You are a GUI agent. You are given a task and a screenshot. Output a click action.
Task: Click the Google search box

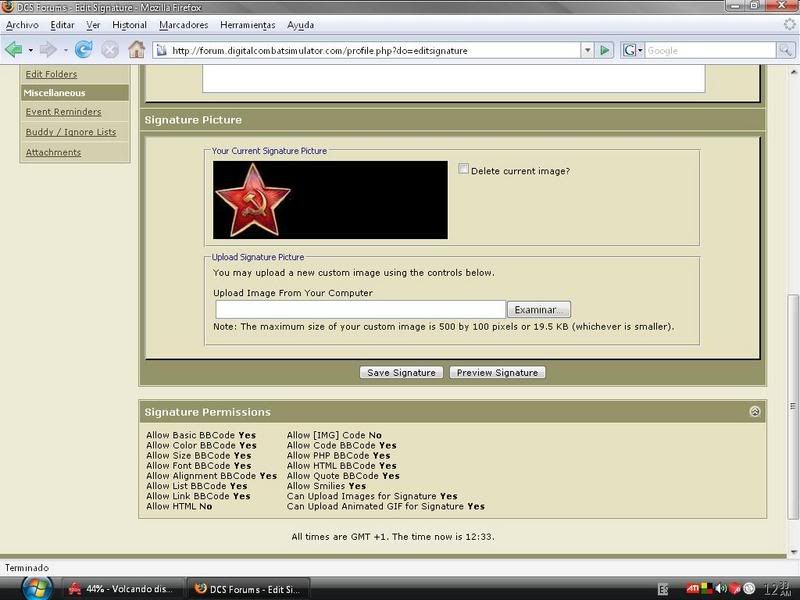pos(710,50)
